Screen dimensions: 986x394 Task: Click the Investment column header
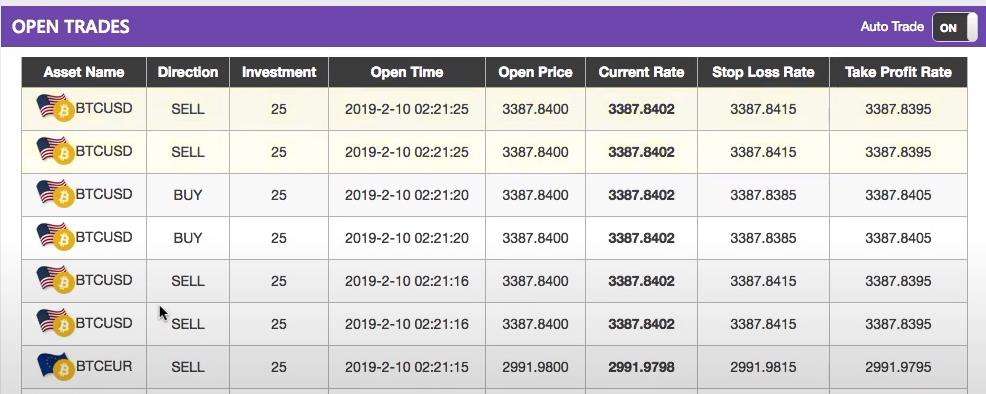pos(279,72)
